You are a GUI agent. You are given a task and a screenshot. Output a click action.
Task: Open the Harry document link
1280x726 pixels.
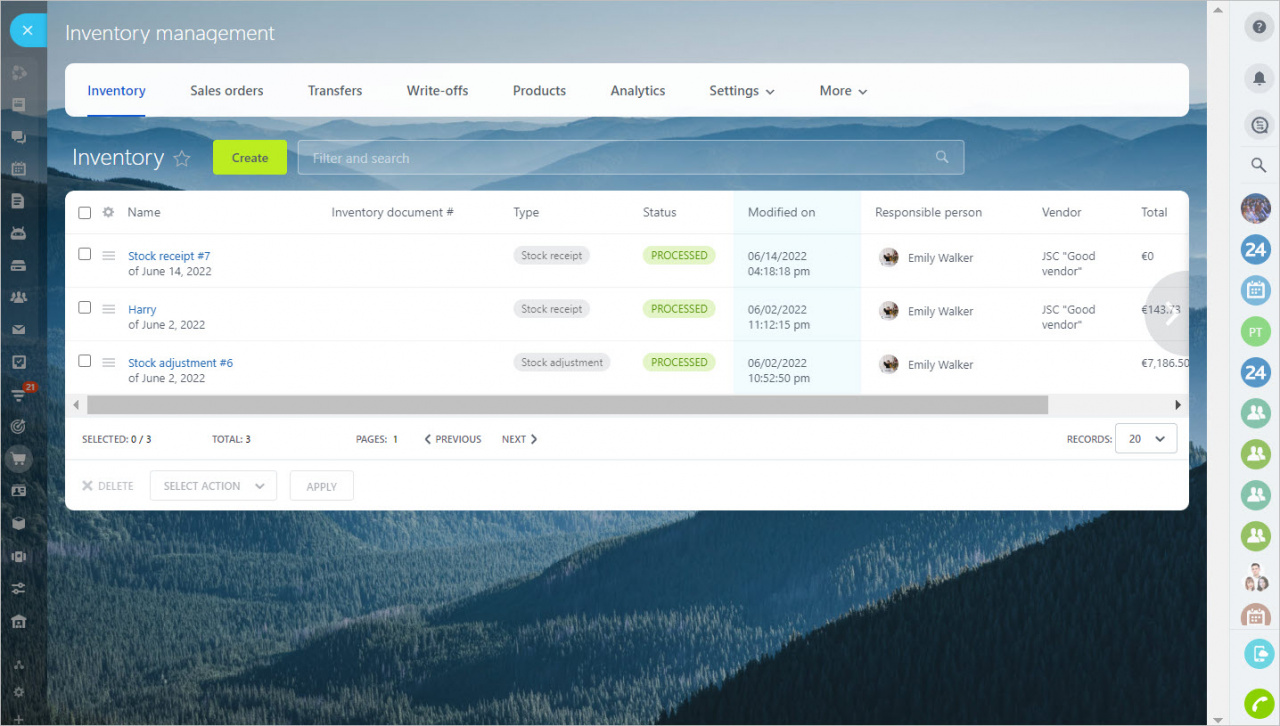click(142, 310)
